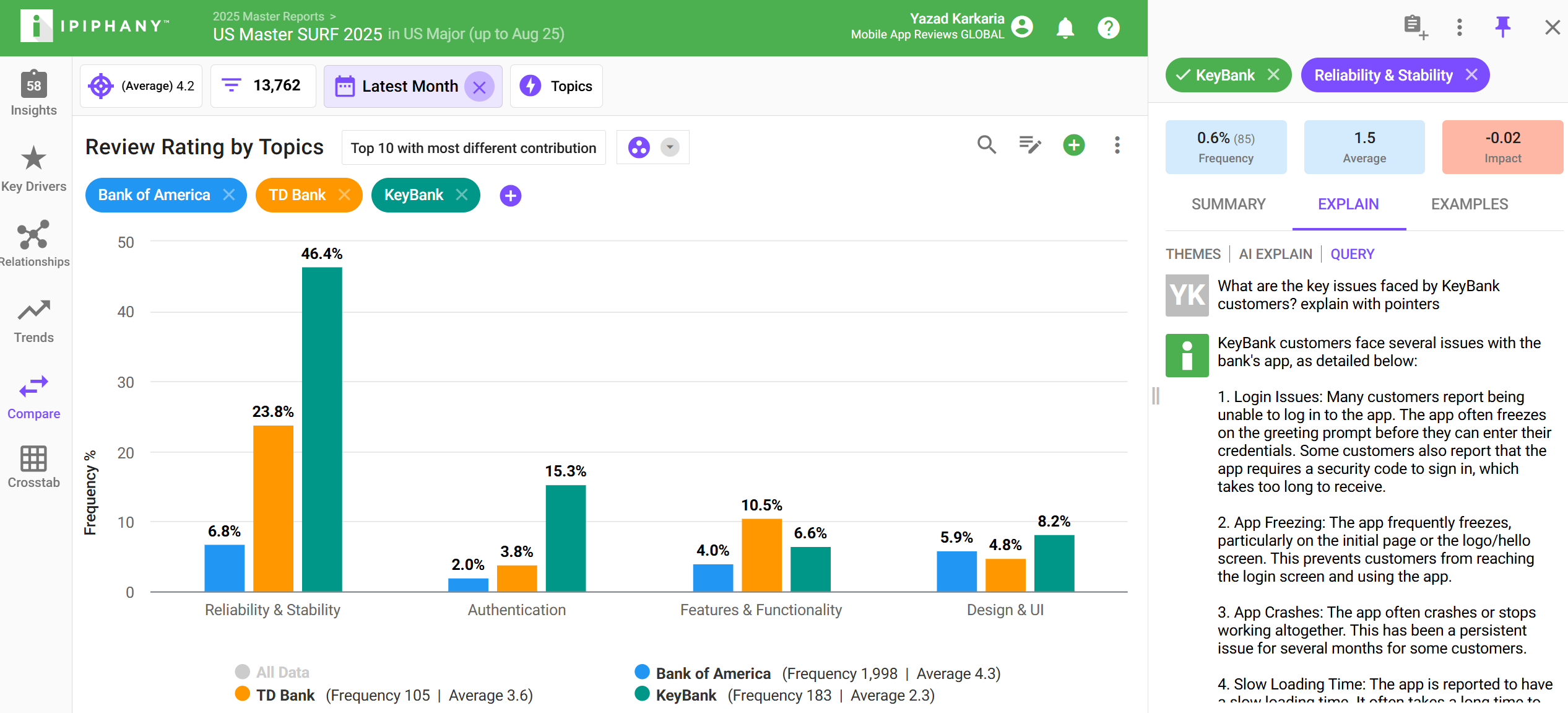This screenshot has height=713, width=1568.
Task: Click the AI EXPLAIN link
Action: point(1275,254)
